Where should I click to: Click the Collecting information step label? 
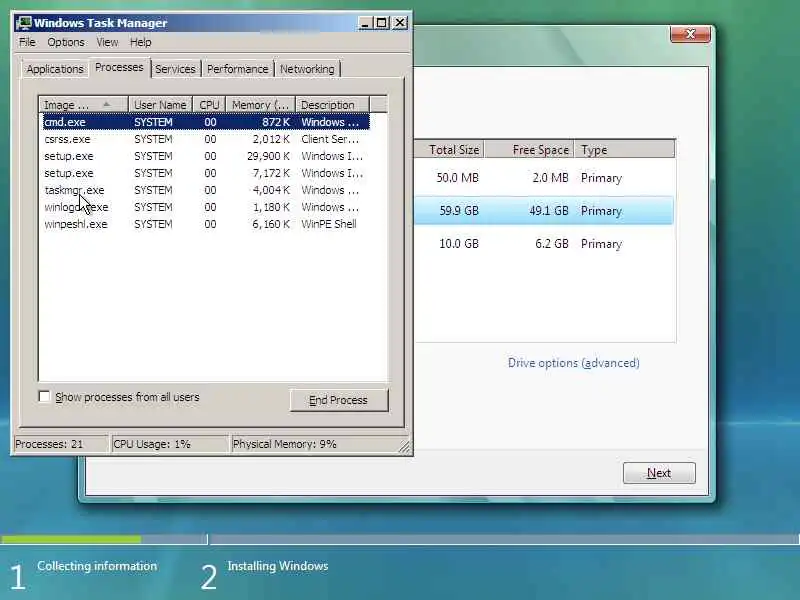pos(97,566)
